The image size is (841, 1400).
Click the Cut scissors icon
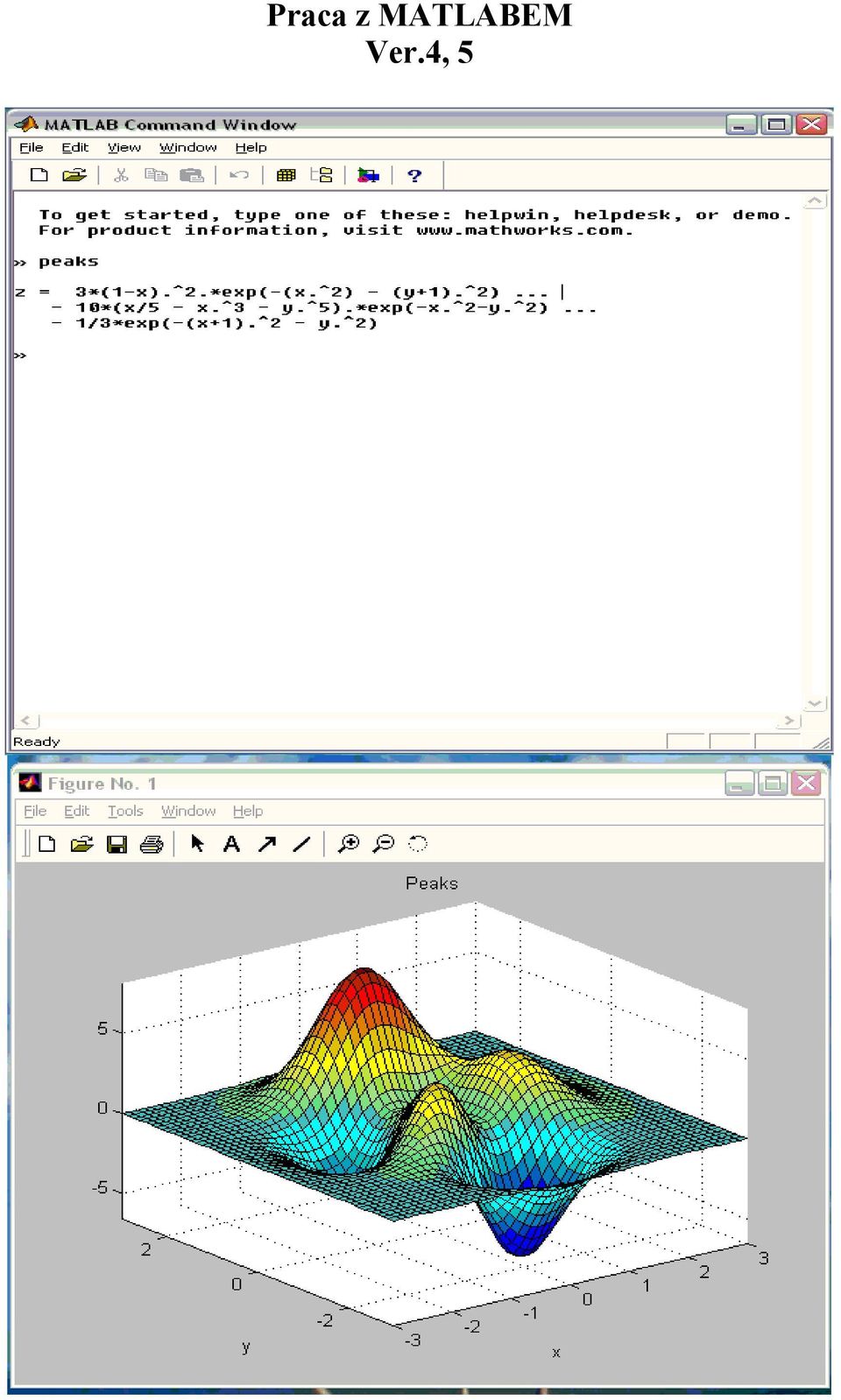pos(121,175)
